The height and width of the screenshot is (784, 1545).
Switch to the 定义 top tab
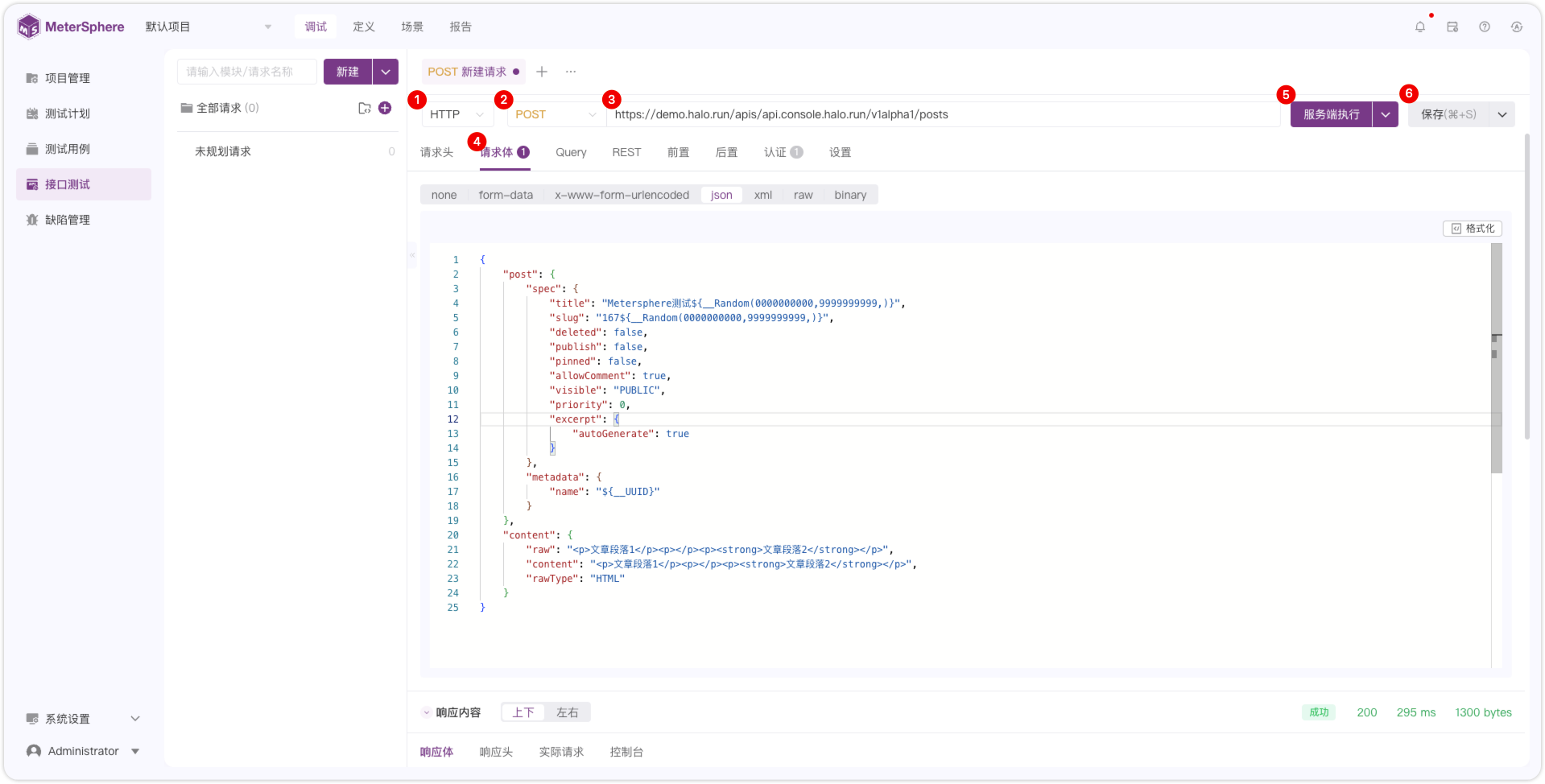pyautogui.click(x=364, y=27)
